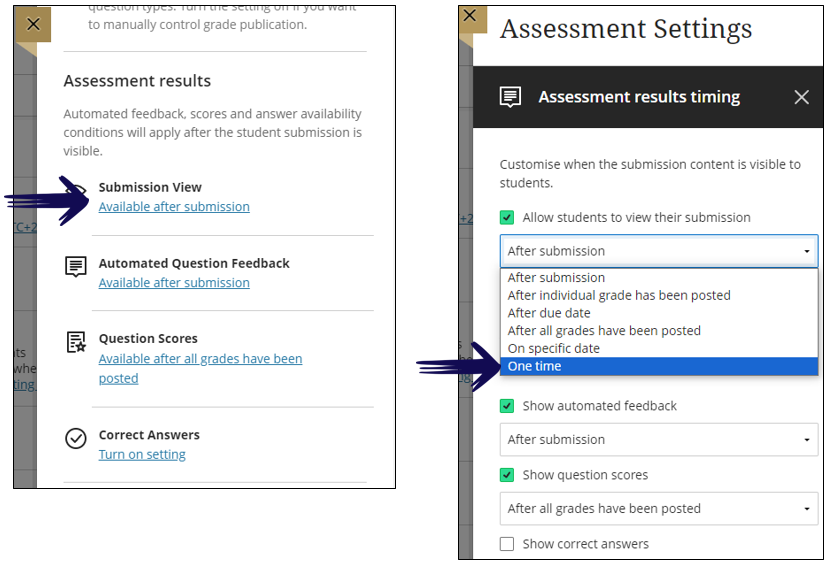Close the left settings panel with X
The height and width of the screenshot is (564, 830).
click(33, 24)
